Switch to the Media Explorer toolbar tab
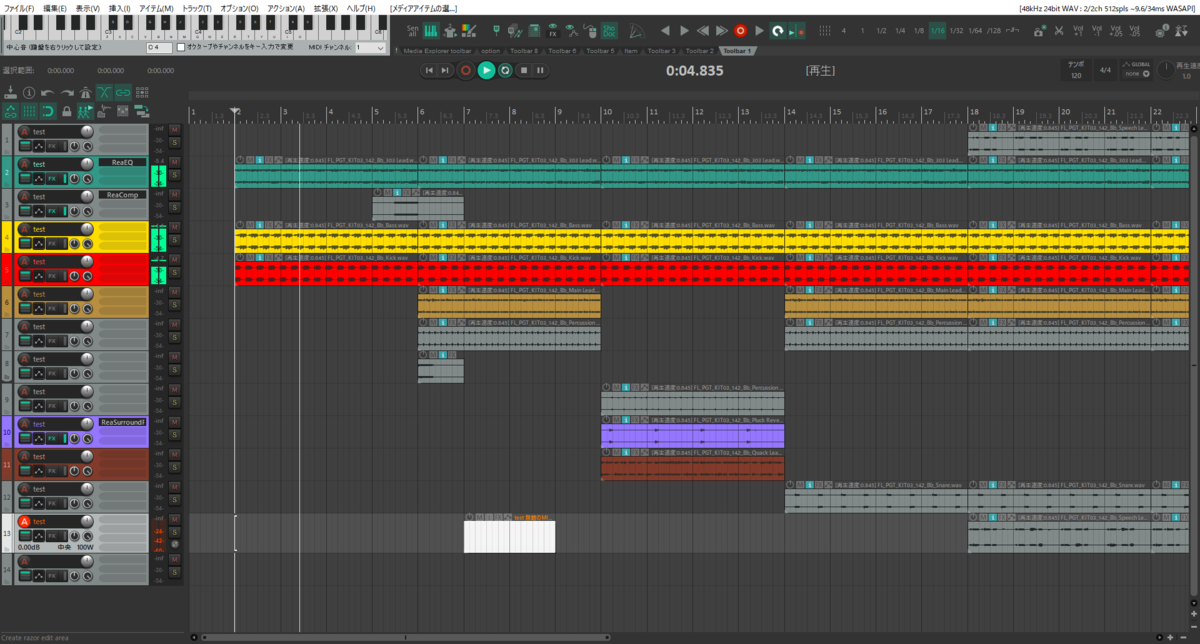This screenshot has height=644, width=1200. (x=436, y=50)
